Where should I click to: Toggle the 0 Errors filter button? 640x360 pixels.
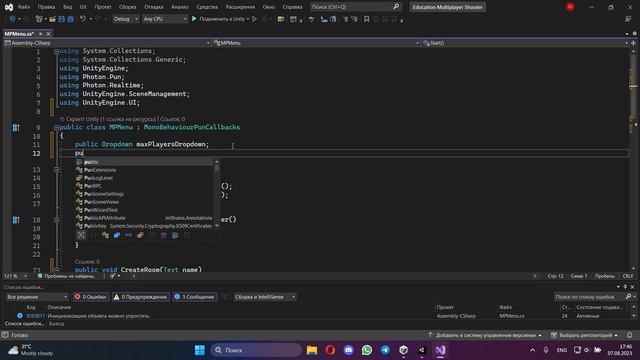pos(90,297)
